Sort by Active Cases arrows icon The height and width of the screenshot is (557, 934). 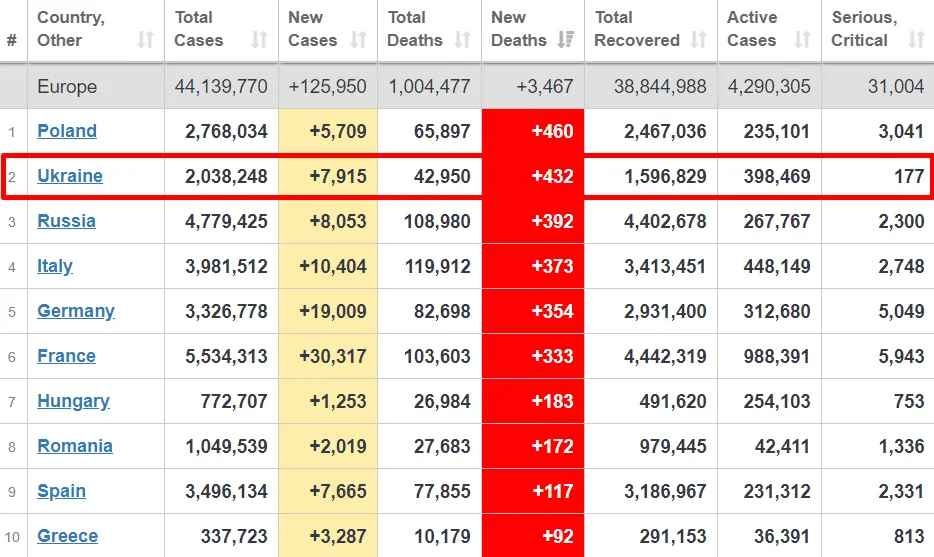[802, 40]
